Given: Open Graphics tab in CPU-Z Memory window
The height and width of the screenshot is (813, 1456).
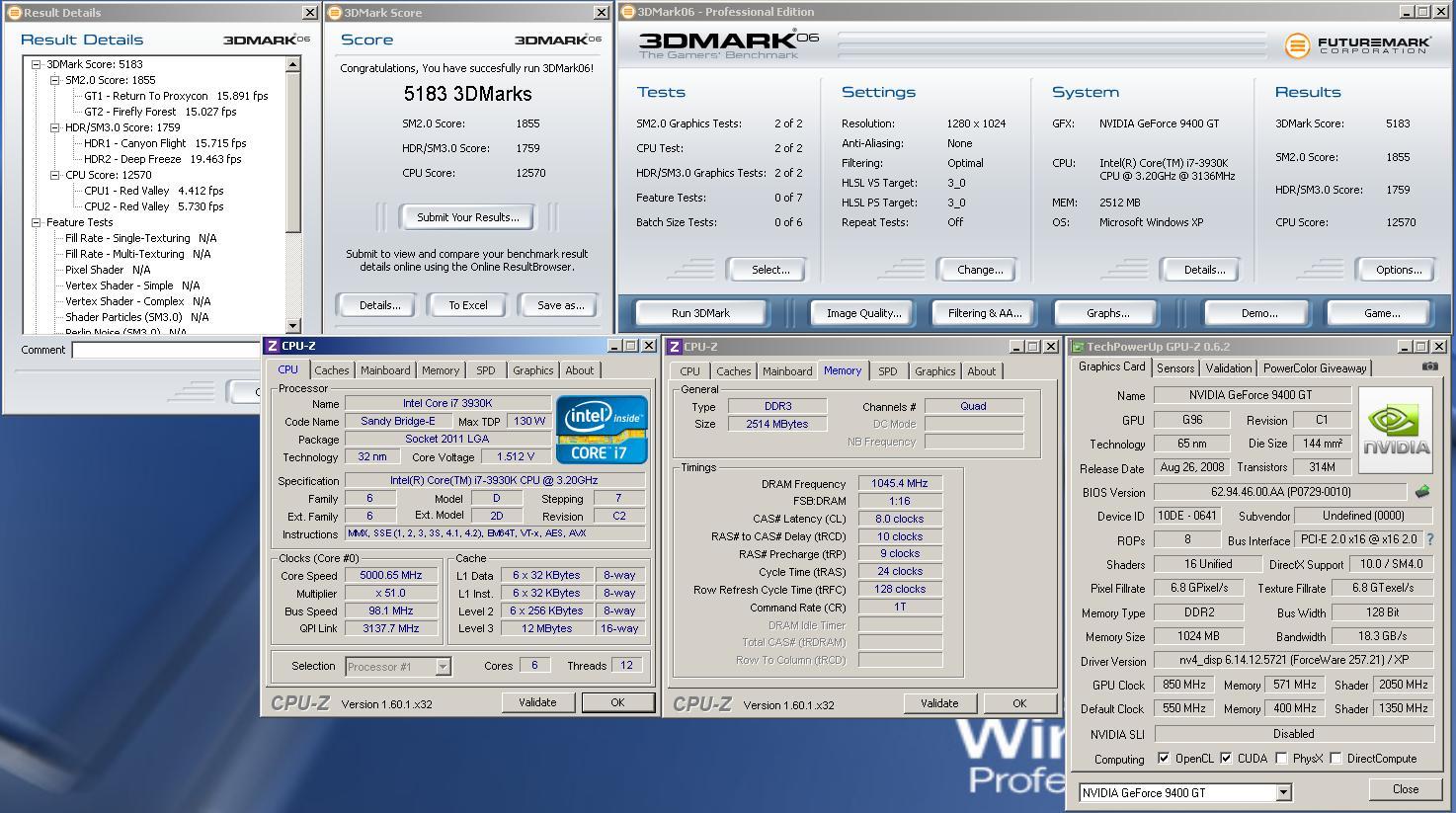Looking at the screenshot, I should (x=934, y=371).
